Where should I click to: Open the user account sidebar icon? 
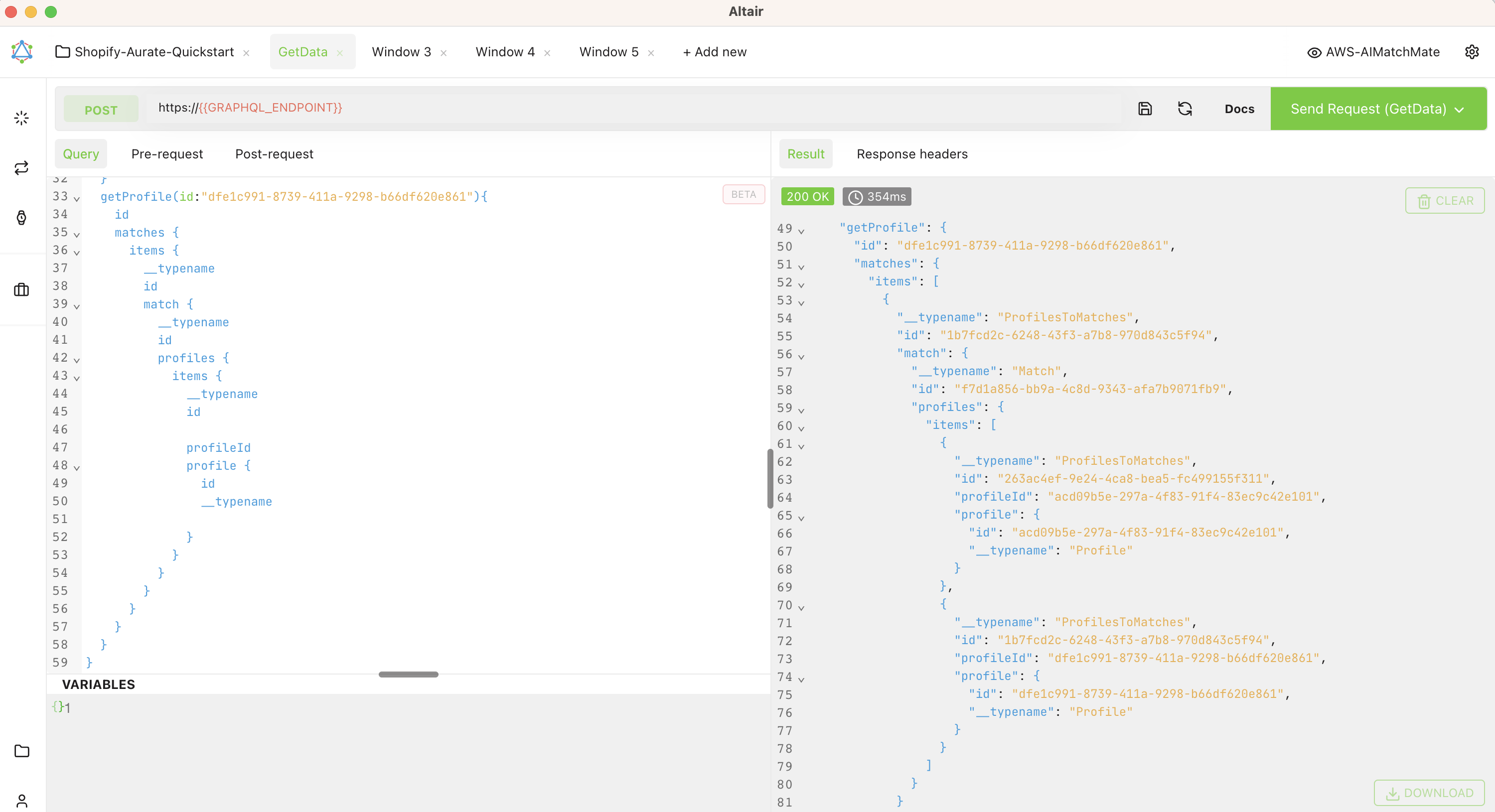[x=21, y=801]
